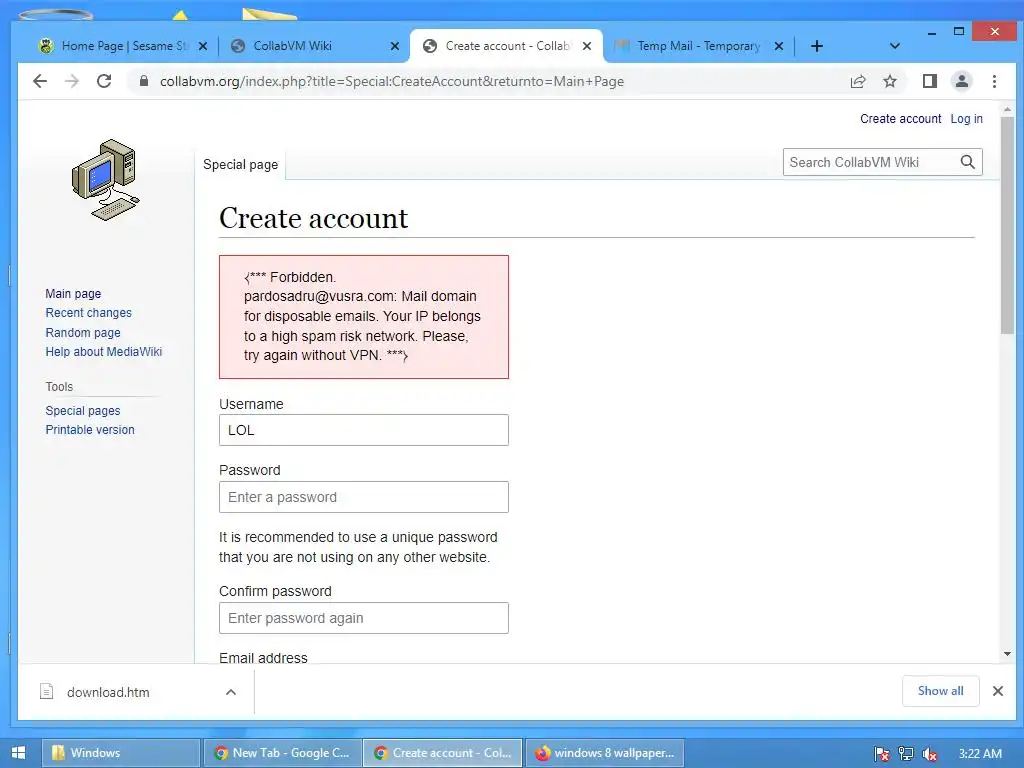Open the Windows Start button
Screen dimensions: 1024x768
tap(18, 753)
